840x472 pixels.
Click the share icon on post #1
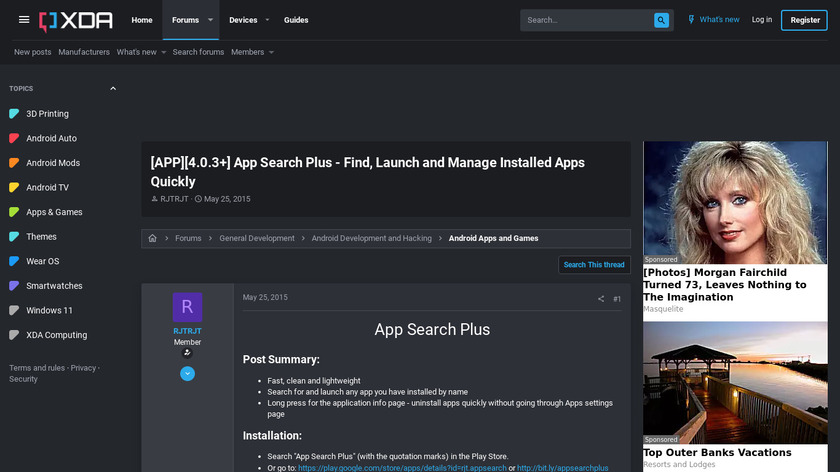click(601, 299)
